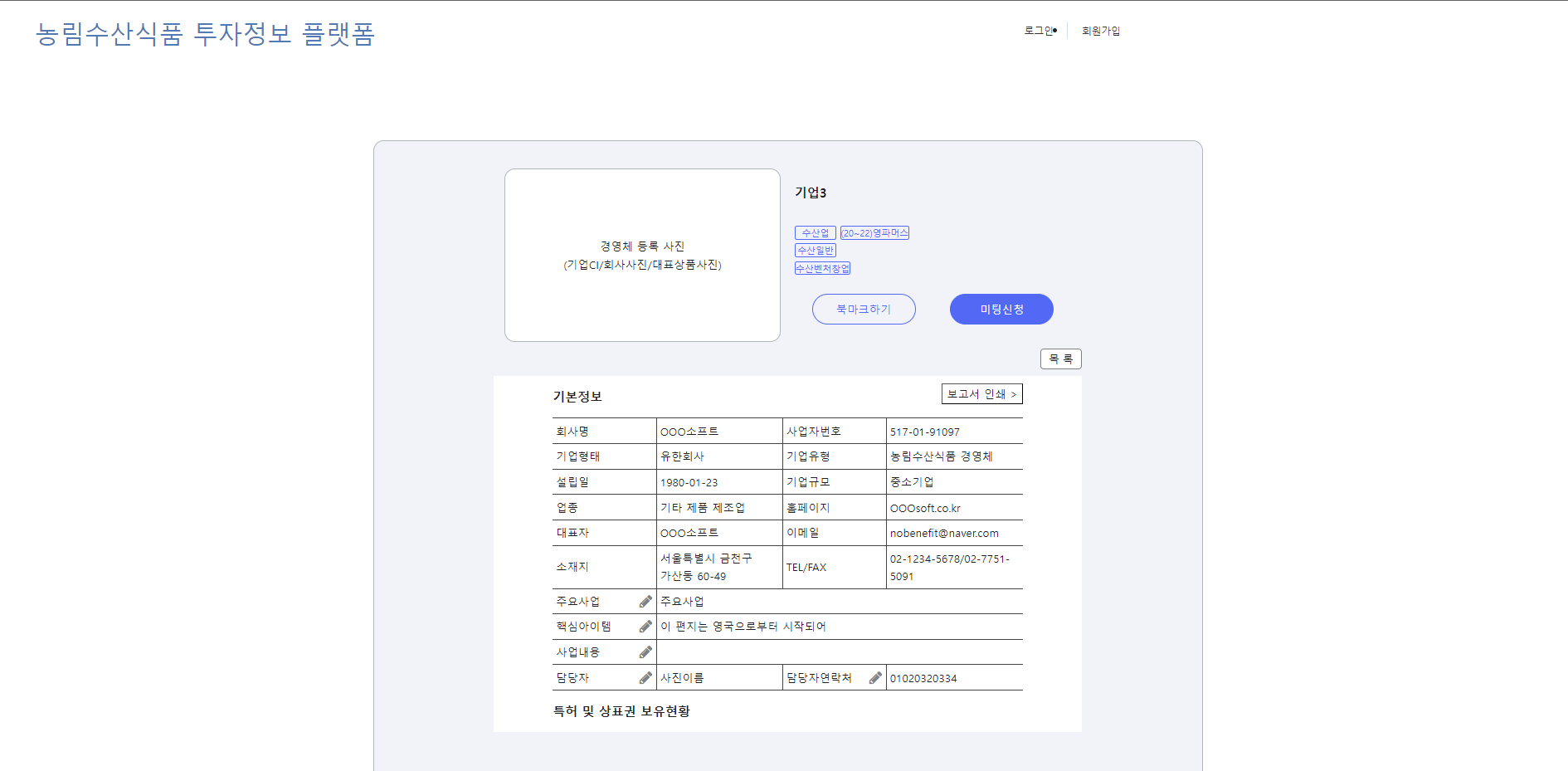Screen dimensions: 1568x771
Task: Select the (20~22)영파머스 tag
Action: [x=875, y=232]
